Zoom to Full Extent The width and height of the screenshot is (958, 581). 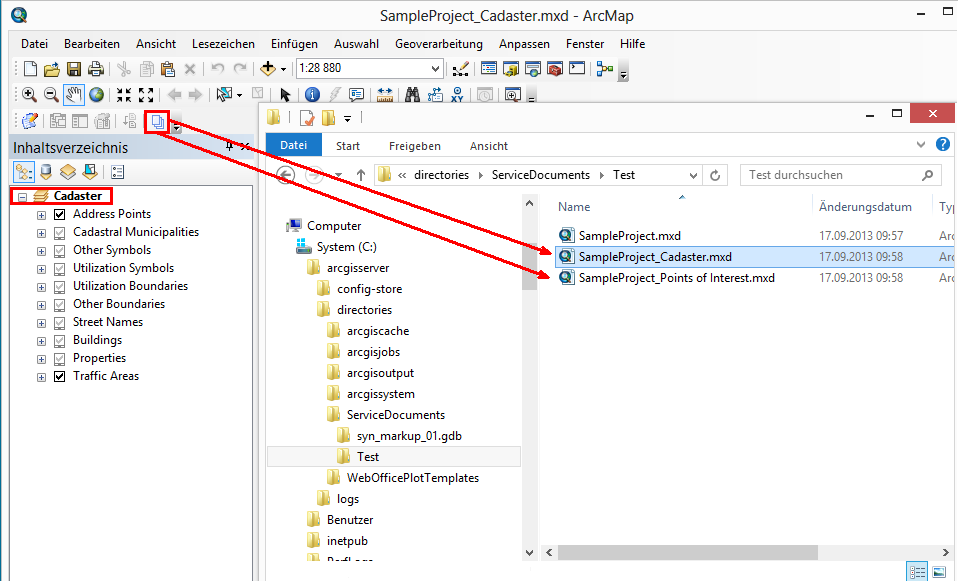click(96, 94)
